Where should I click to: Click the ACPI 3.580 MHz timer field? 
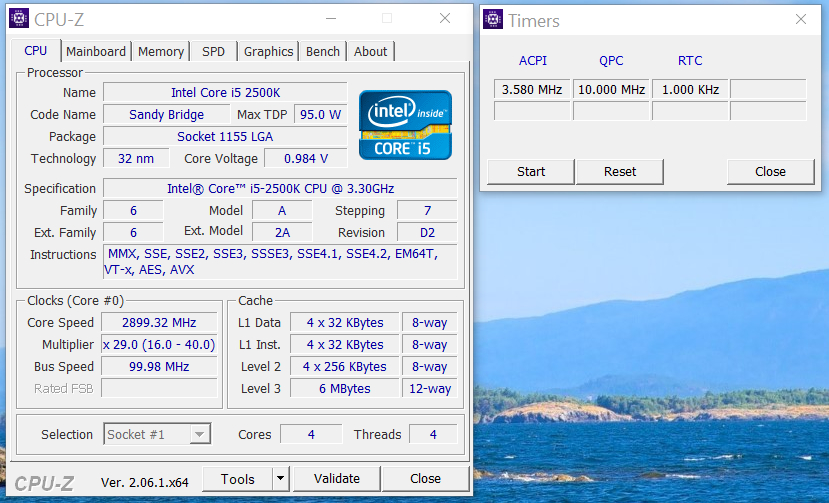532,89
